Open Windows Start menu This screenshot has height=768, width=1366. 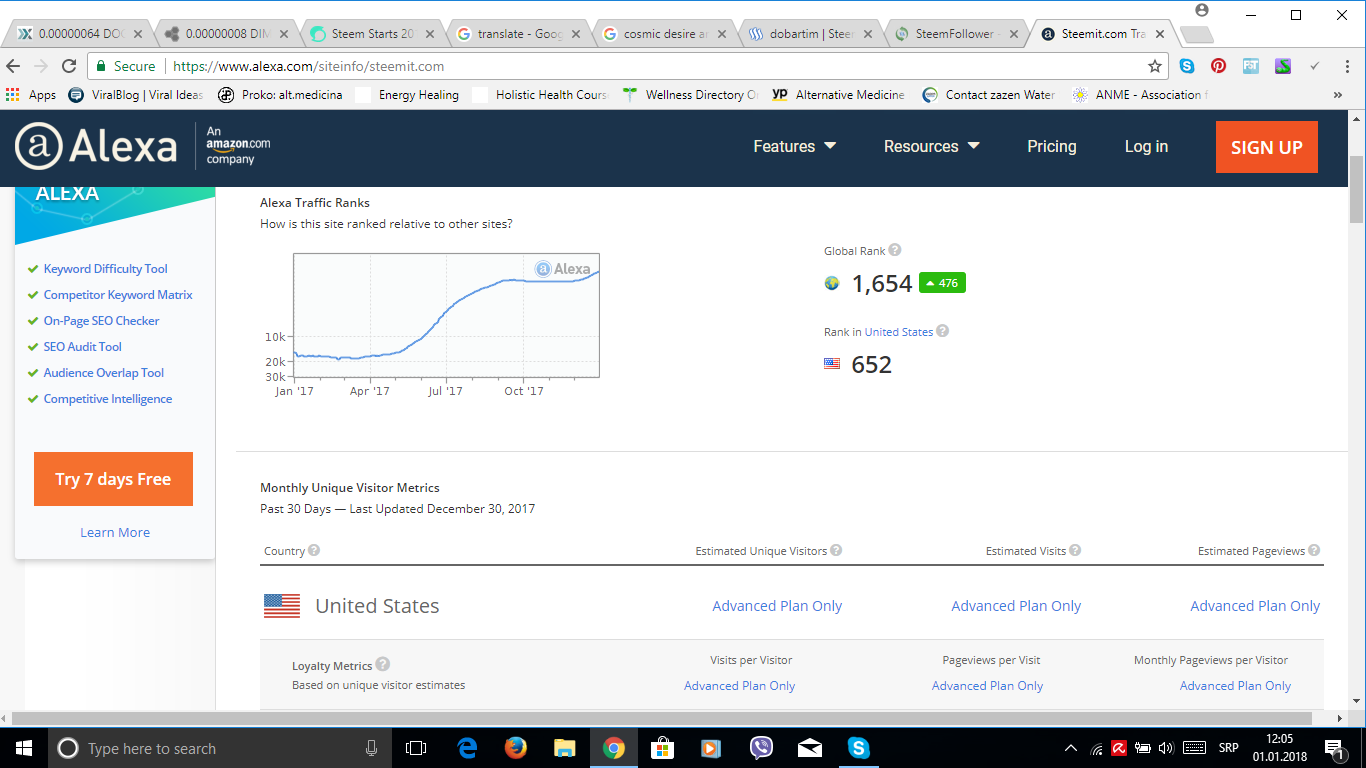[x=23, y=748]
